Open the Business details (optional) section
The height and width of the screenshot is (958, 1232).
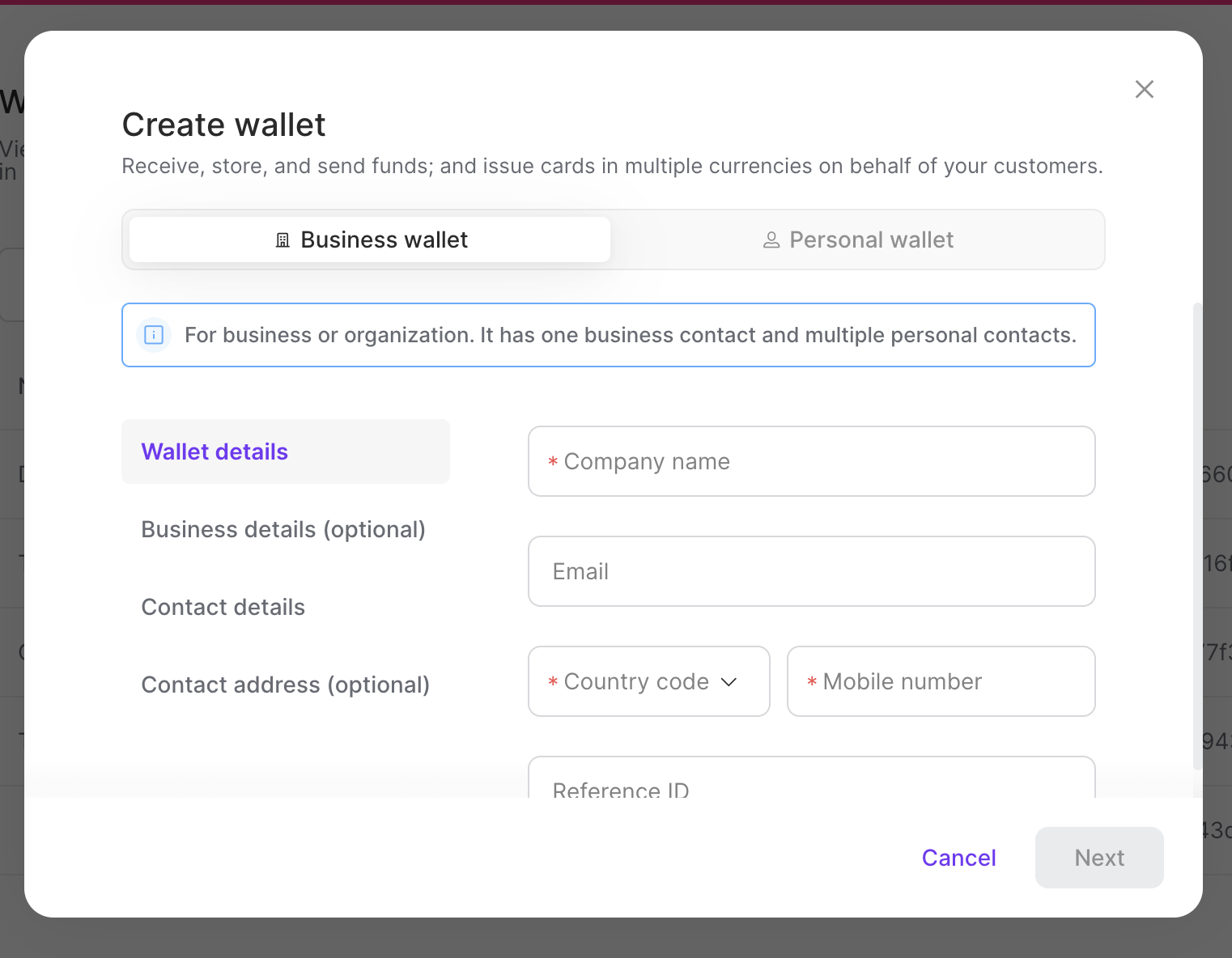click(x=283, y=529)
